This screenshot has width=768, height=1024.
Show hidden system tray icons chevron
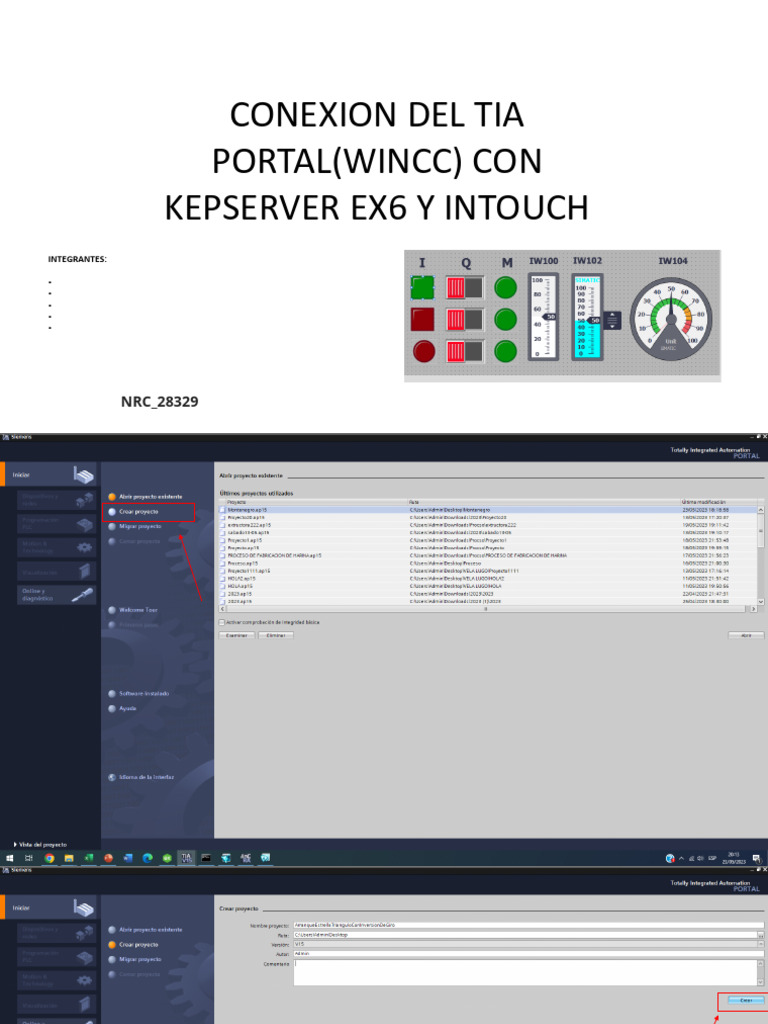click(682, 858)
